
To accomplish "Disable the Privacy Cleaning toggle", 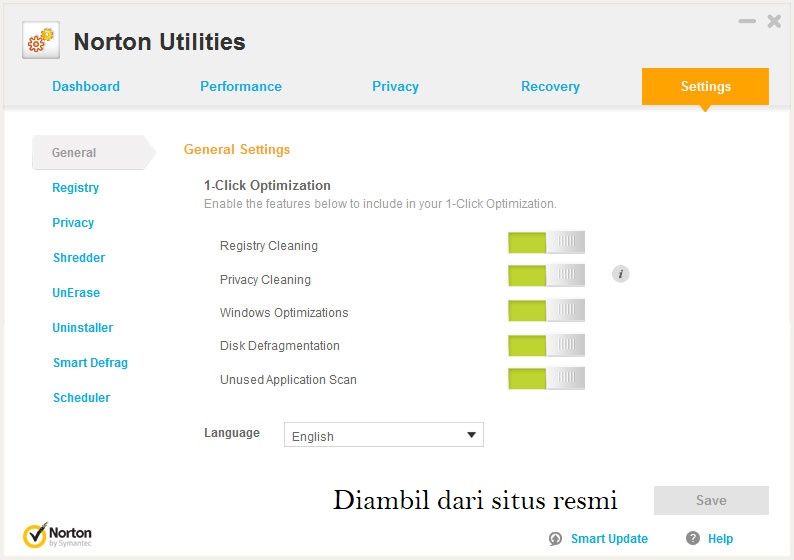I will coord(546,276).
